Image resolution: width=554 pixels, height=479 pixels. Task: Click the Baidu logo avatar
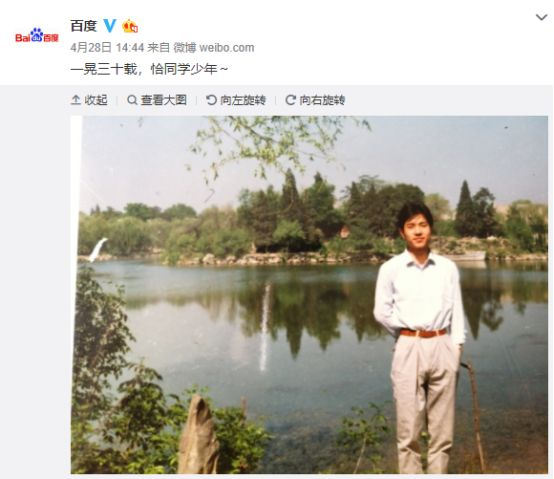click(36, 35)
